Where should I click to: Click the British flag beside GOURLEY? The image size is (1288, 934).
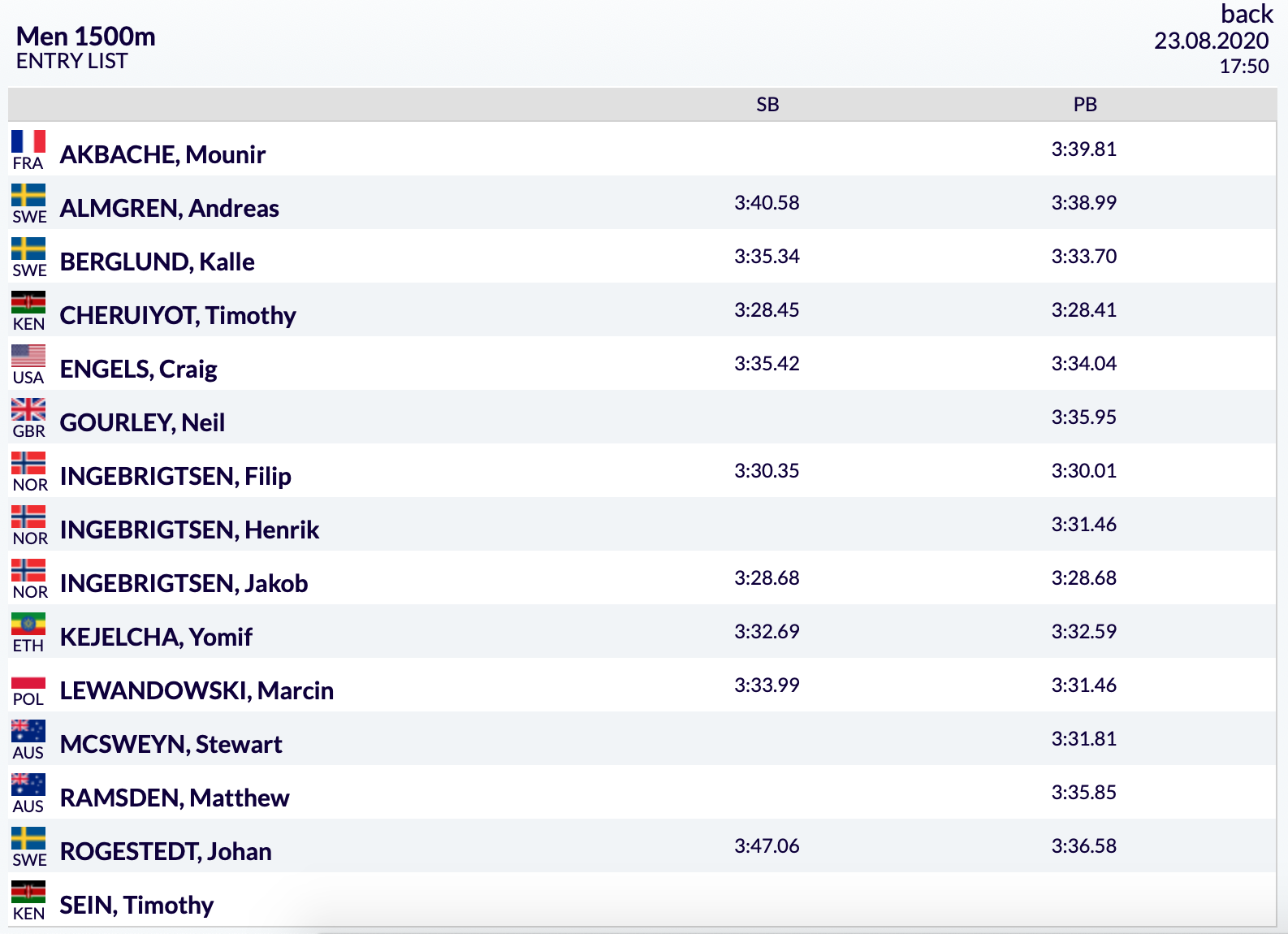tap(28, 409)
